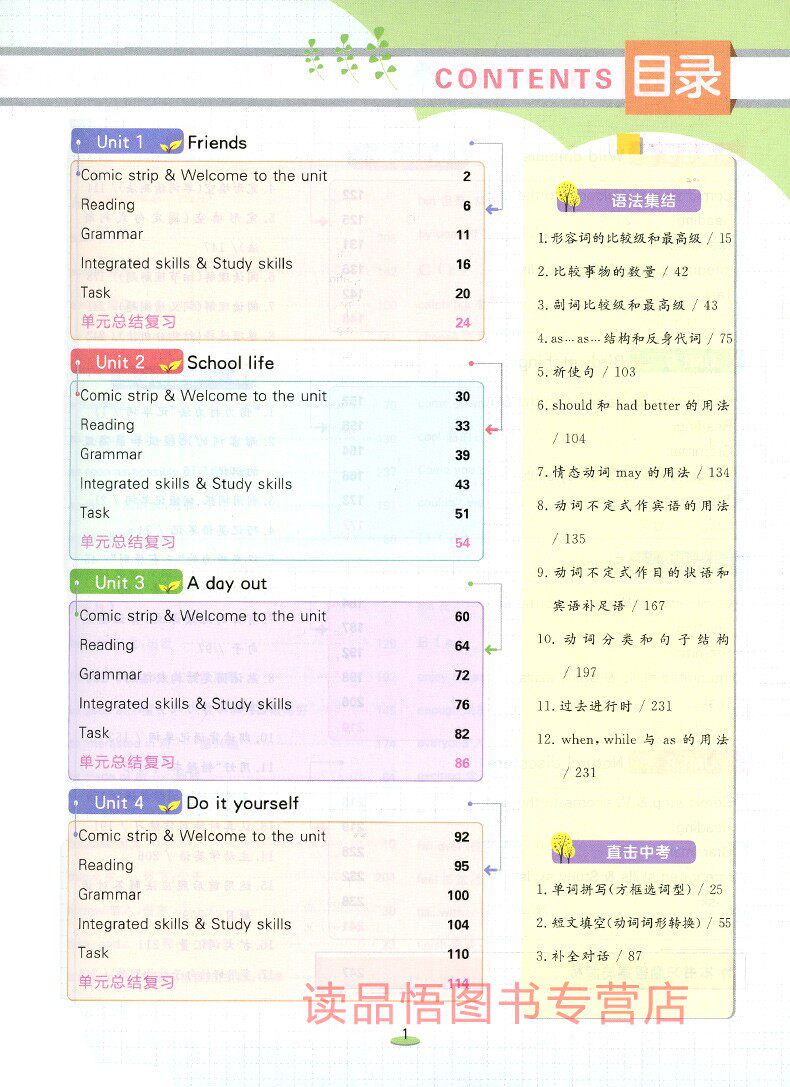Open 单词拼写(方框选词型) item
The height and width of the screenshot is (1087, 790).
(x=629, y=889)
